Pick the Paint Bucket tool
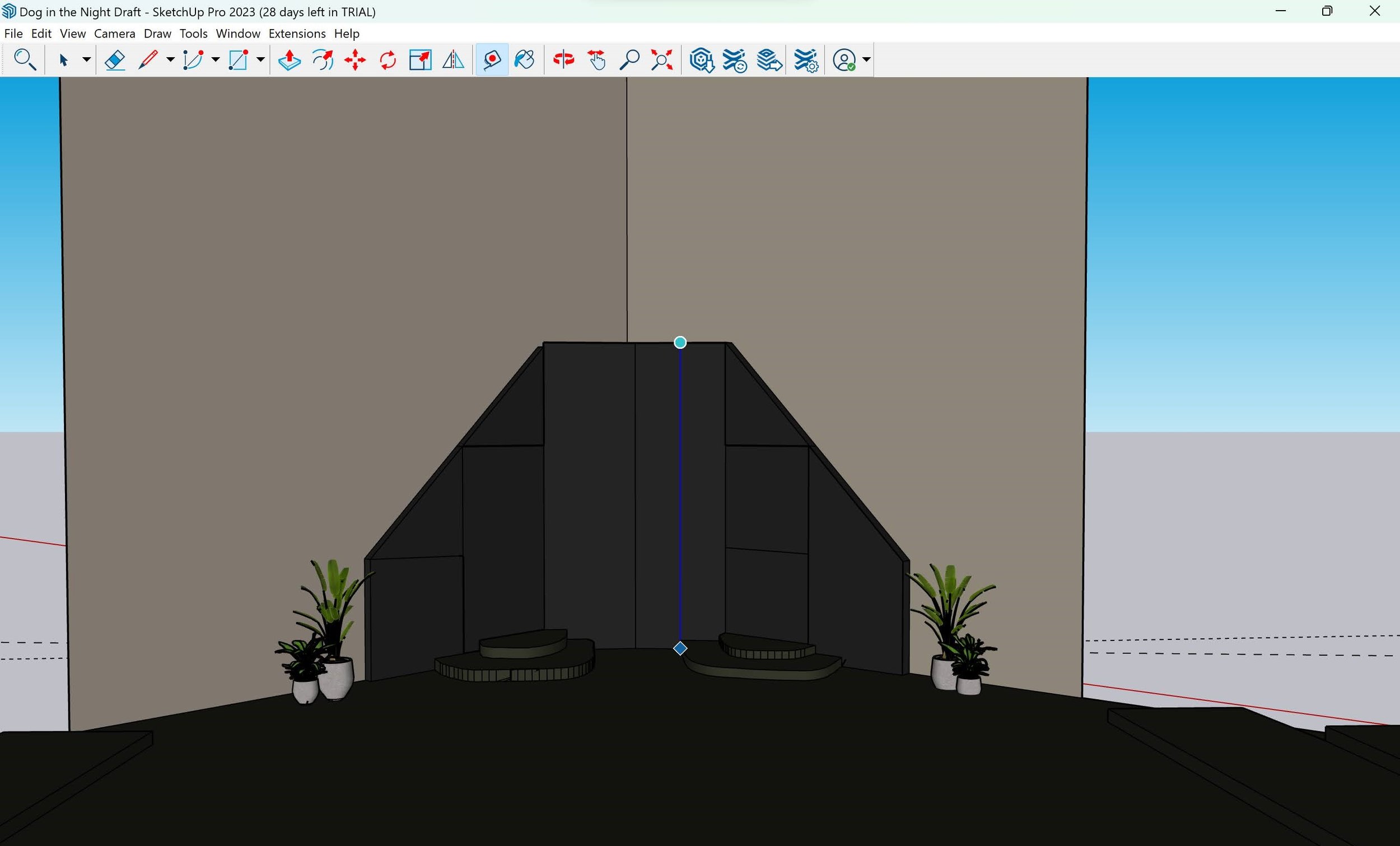Image resolution: width=1400 pixels, height=846 pixels. (524, 59)
